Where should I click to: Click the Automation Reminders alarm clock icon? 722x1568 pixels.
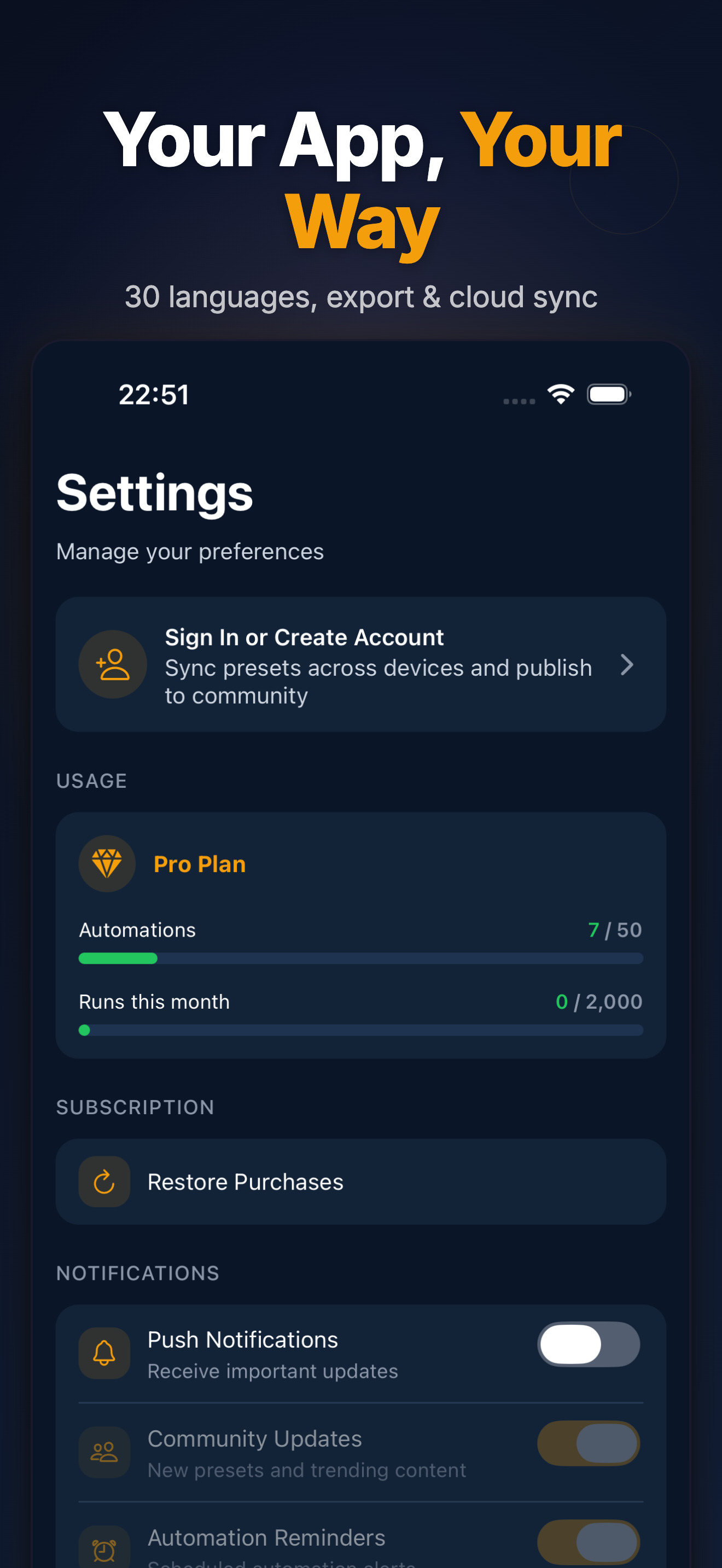[x=104, y=1548]
